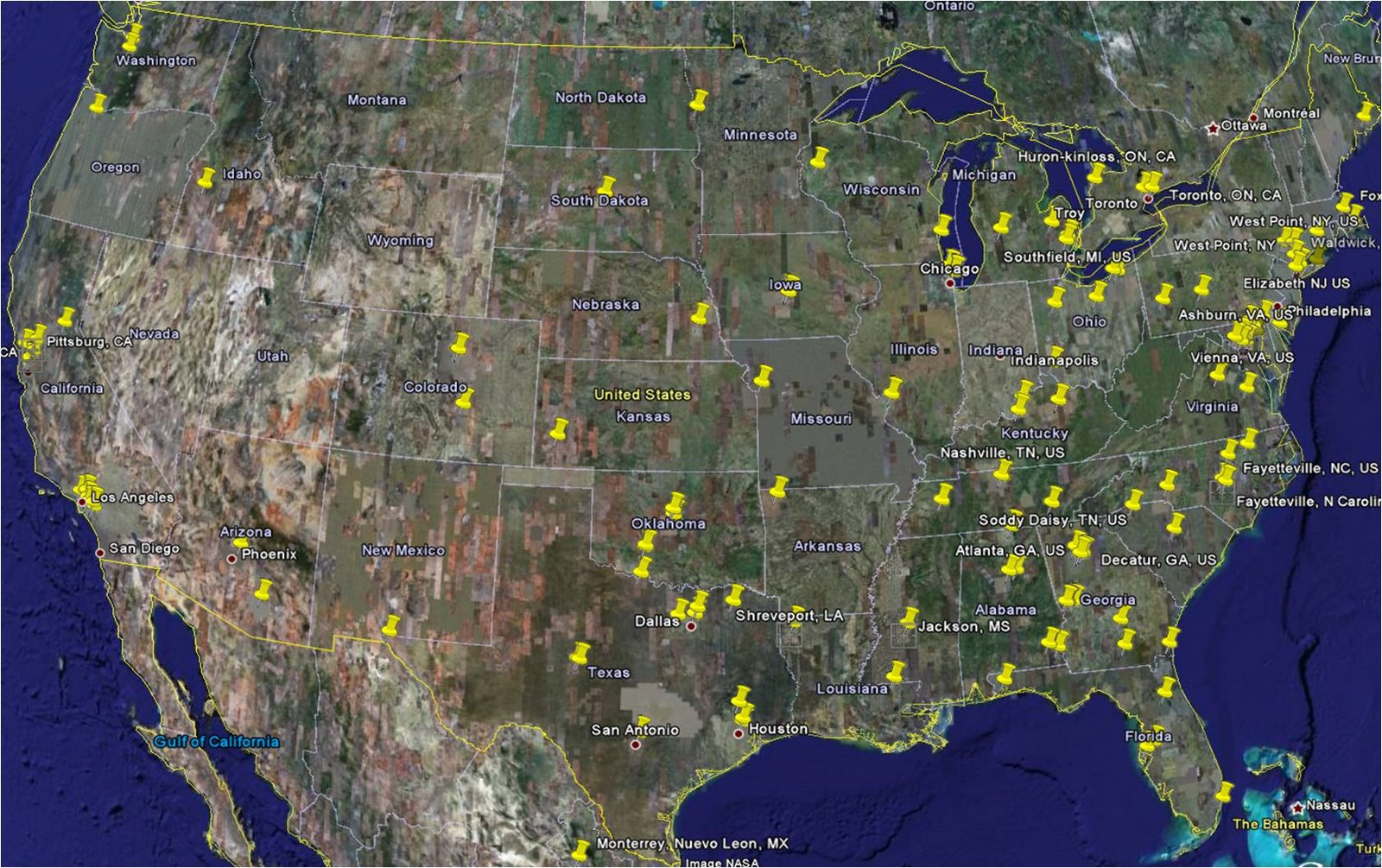Select the San Diego city dot marker
The image size is (1382, 868).
click(100, 552)
